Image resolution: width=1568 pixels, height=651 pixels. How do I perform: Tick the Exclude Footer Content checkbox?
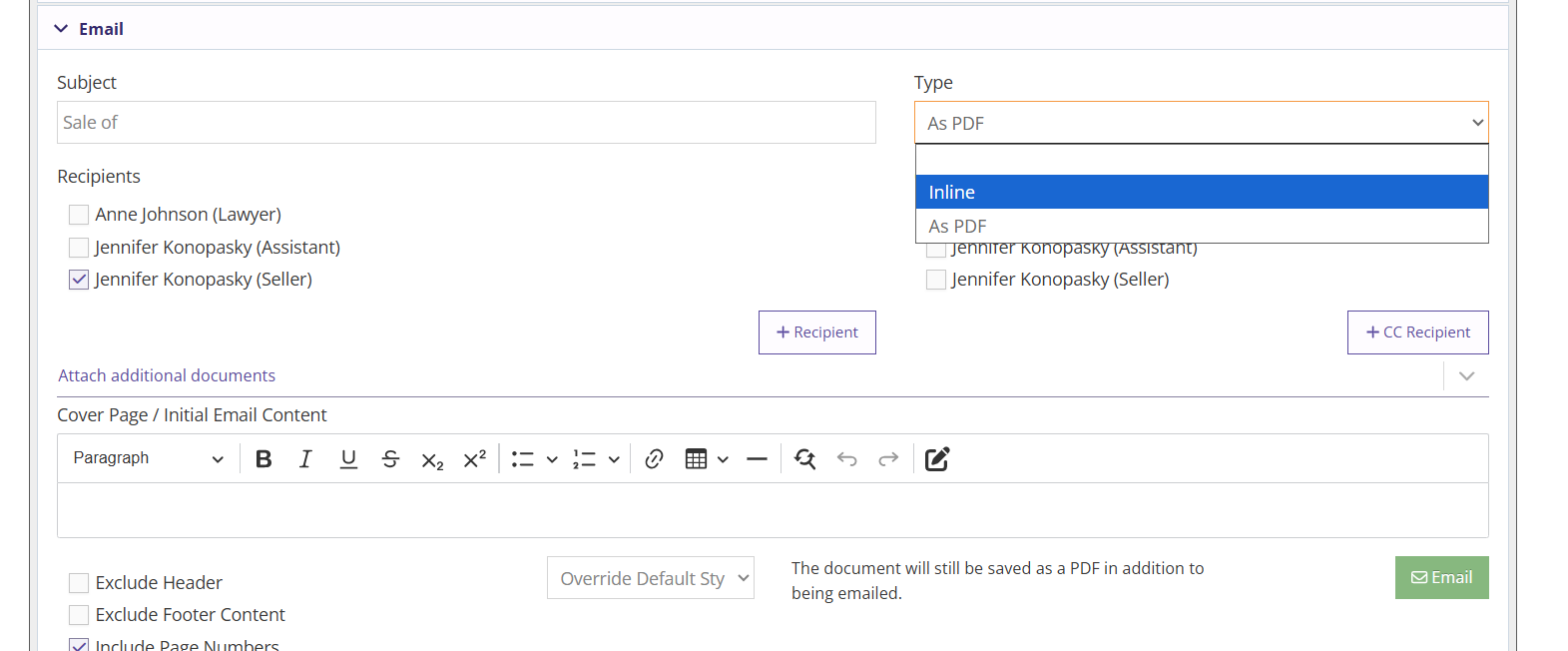(x=79, y=615)
